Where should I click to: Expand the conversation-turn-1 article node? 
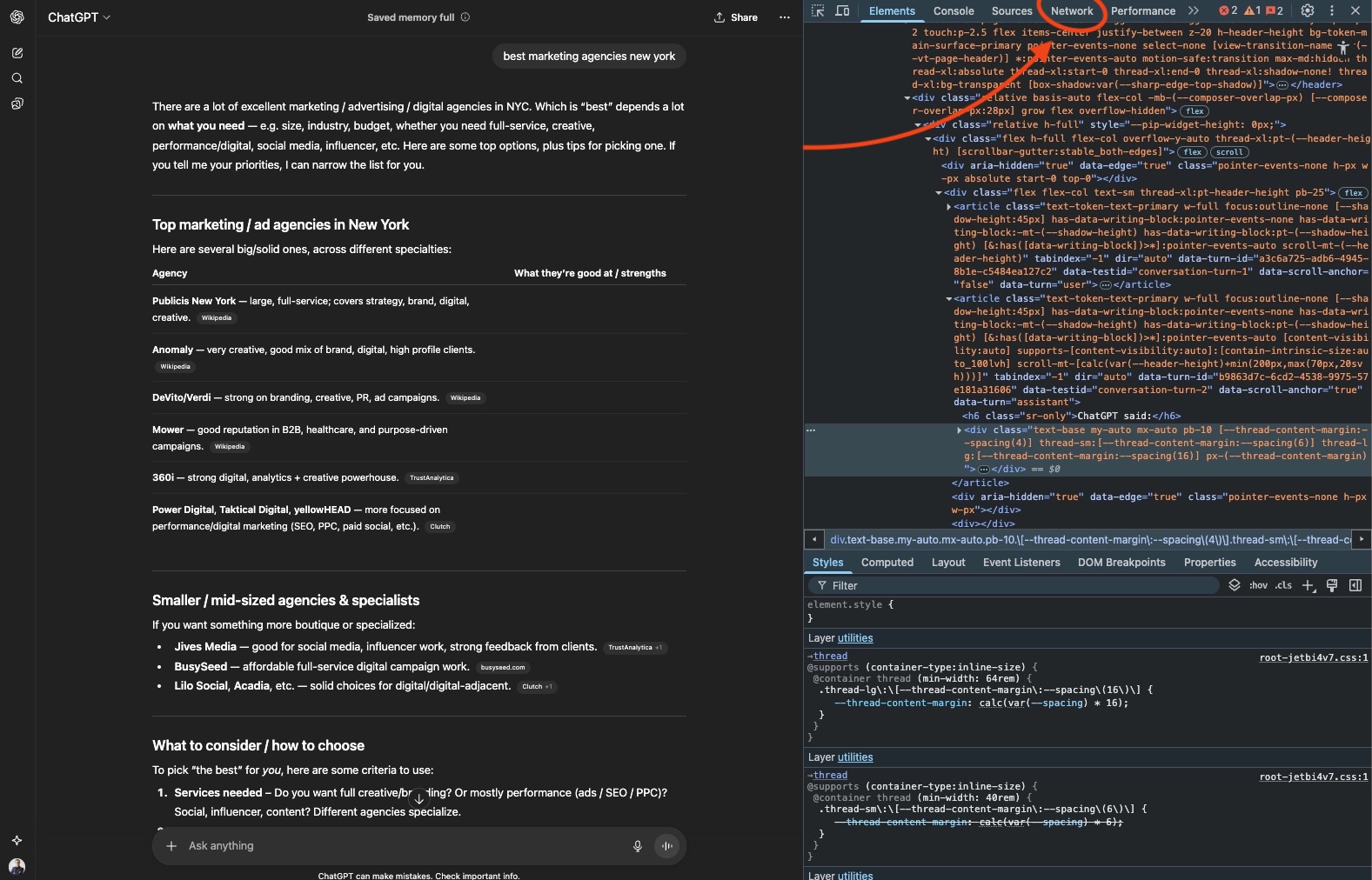point(948,207)
